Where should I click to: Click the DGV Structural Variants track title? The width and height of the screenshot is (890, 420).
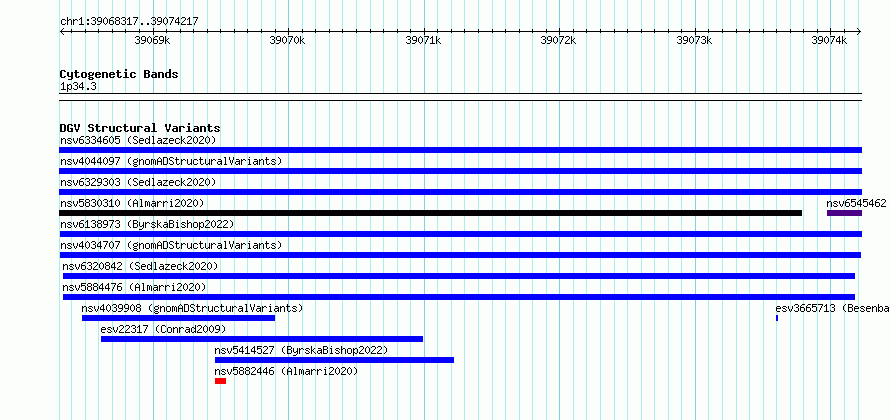click(140, 128)
